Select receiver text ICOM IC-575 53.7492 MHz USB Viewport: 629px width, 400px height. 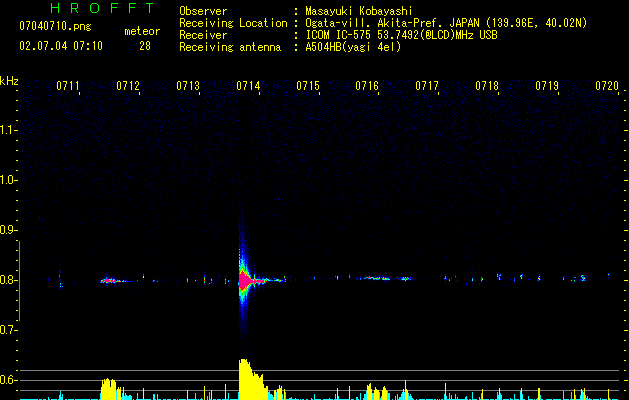click(x=401, y=35)
